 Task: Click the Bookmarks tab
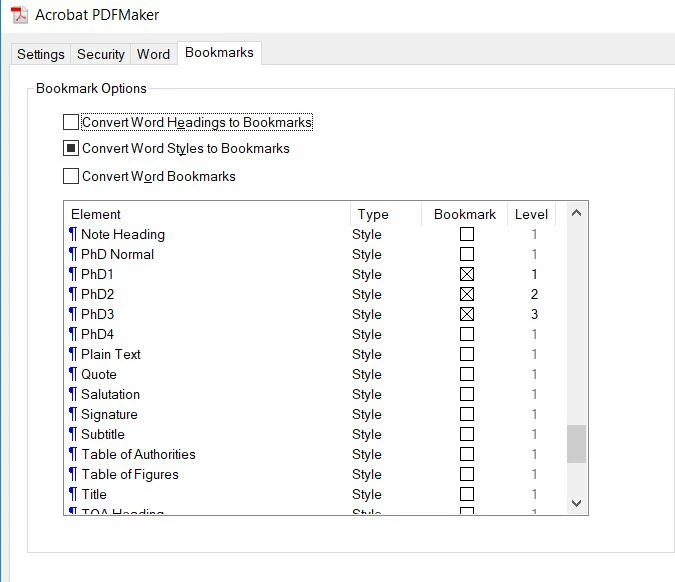click(219, 53)
